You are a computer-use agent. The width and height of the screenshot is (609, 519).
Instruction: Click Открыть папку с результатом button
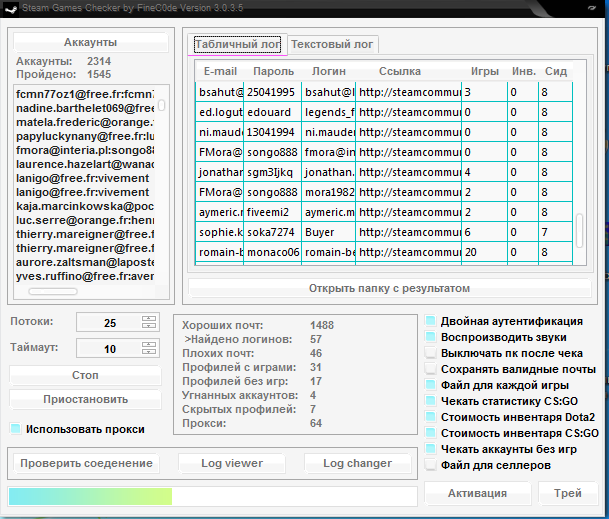pos(390,288)
